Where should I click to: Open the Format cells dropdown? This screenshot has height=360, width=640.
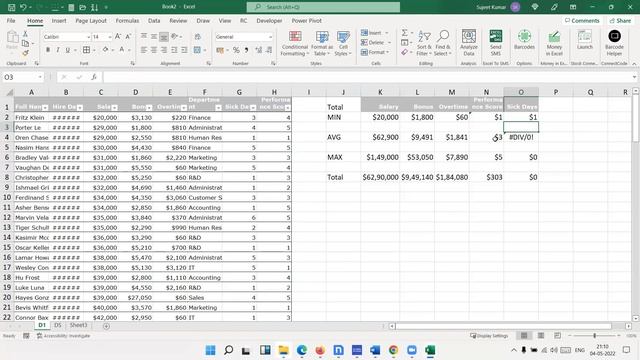click(375, 52)
